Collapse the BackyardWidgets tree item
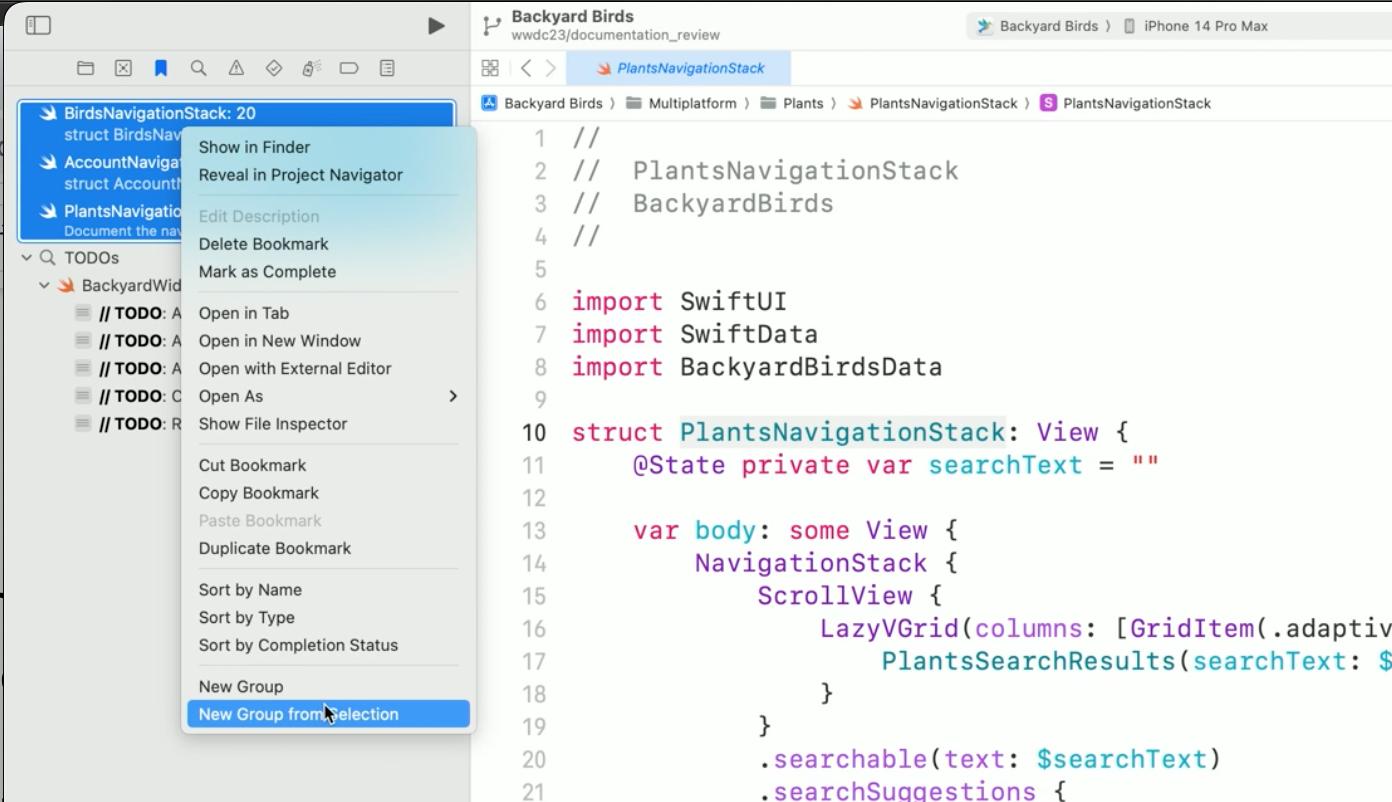Image resolution: width=1392 pixels, height=802 pixels. [43, 284]
